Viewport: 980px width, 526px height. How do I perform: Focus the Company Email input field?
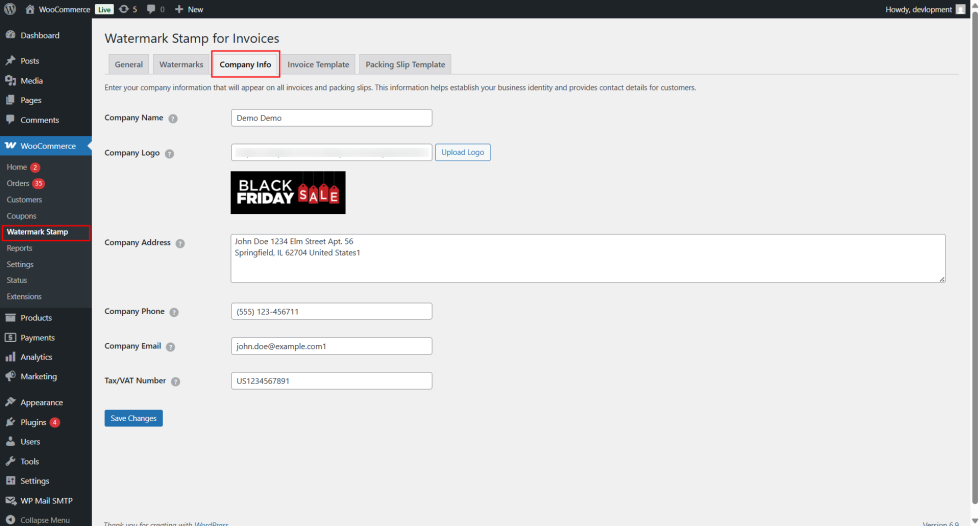pos(331,346)
